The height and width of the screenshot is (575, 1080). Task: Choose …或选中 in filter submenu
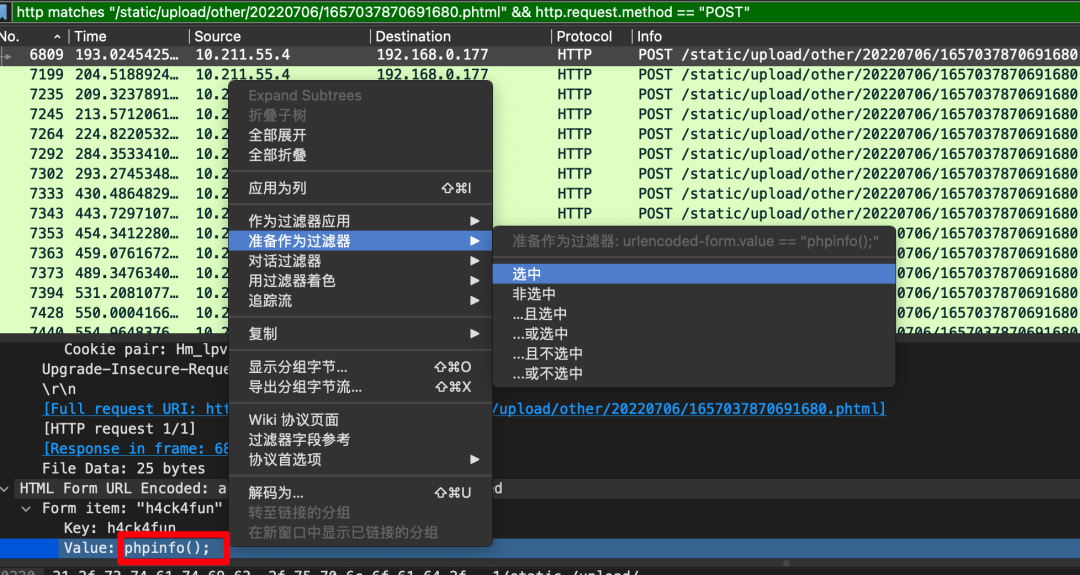[x=694, y=334]
